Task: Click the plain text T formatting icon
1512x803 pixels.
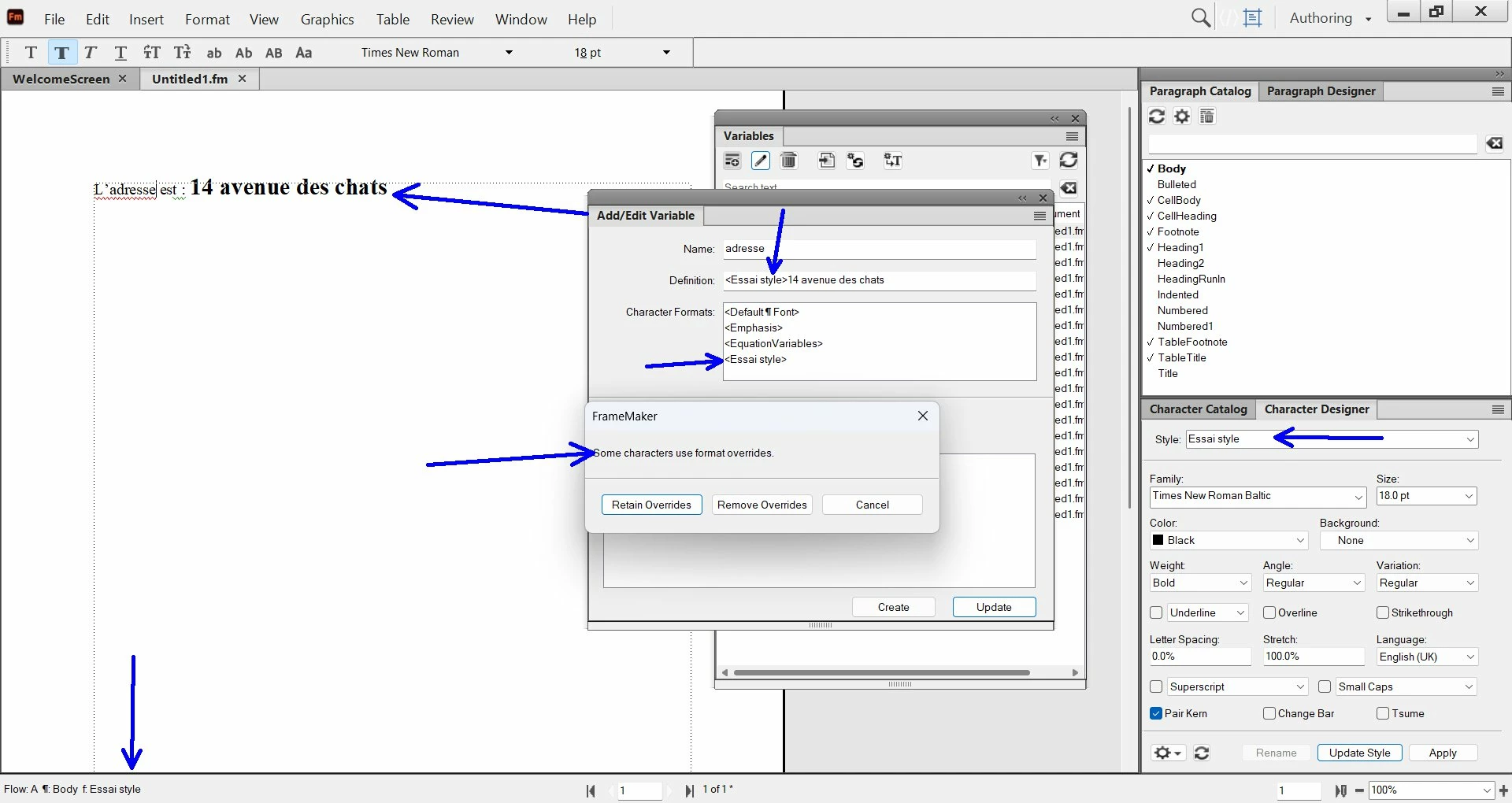Action: 31,53
